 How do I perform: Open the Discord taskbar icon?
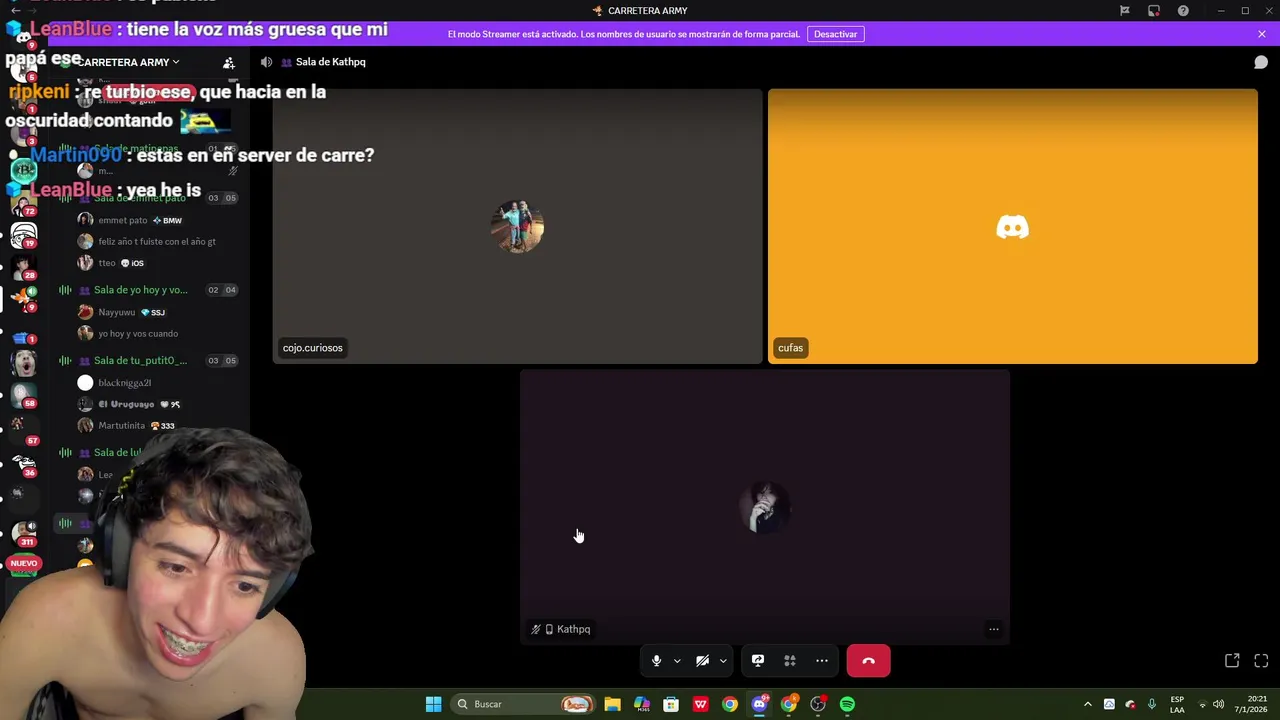[759, 704]
